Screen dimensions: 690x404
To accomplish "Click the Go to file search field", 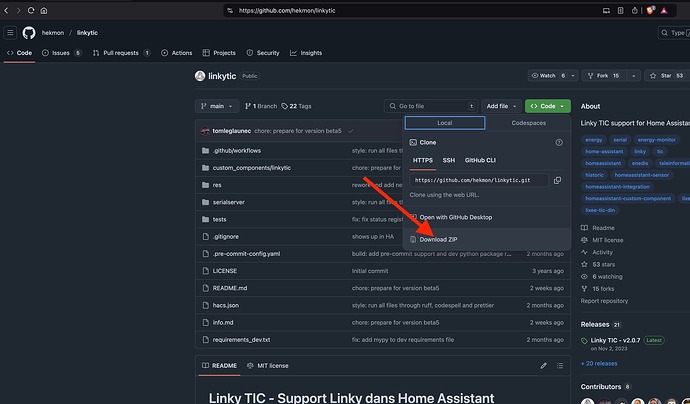I will click(431, 106).
